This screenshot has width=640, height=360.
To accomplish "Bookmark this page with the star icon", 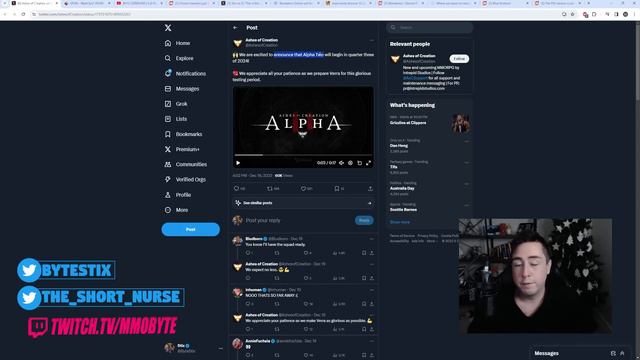I will tap(573, 14).
